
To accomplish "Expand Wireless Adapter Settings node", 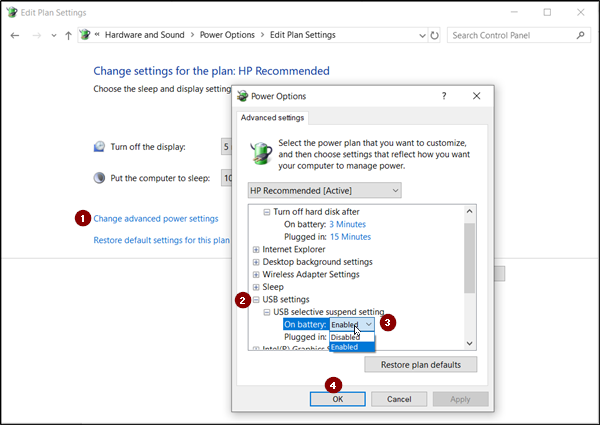I will [256, 275].
